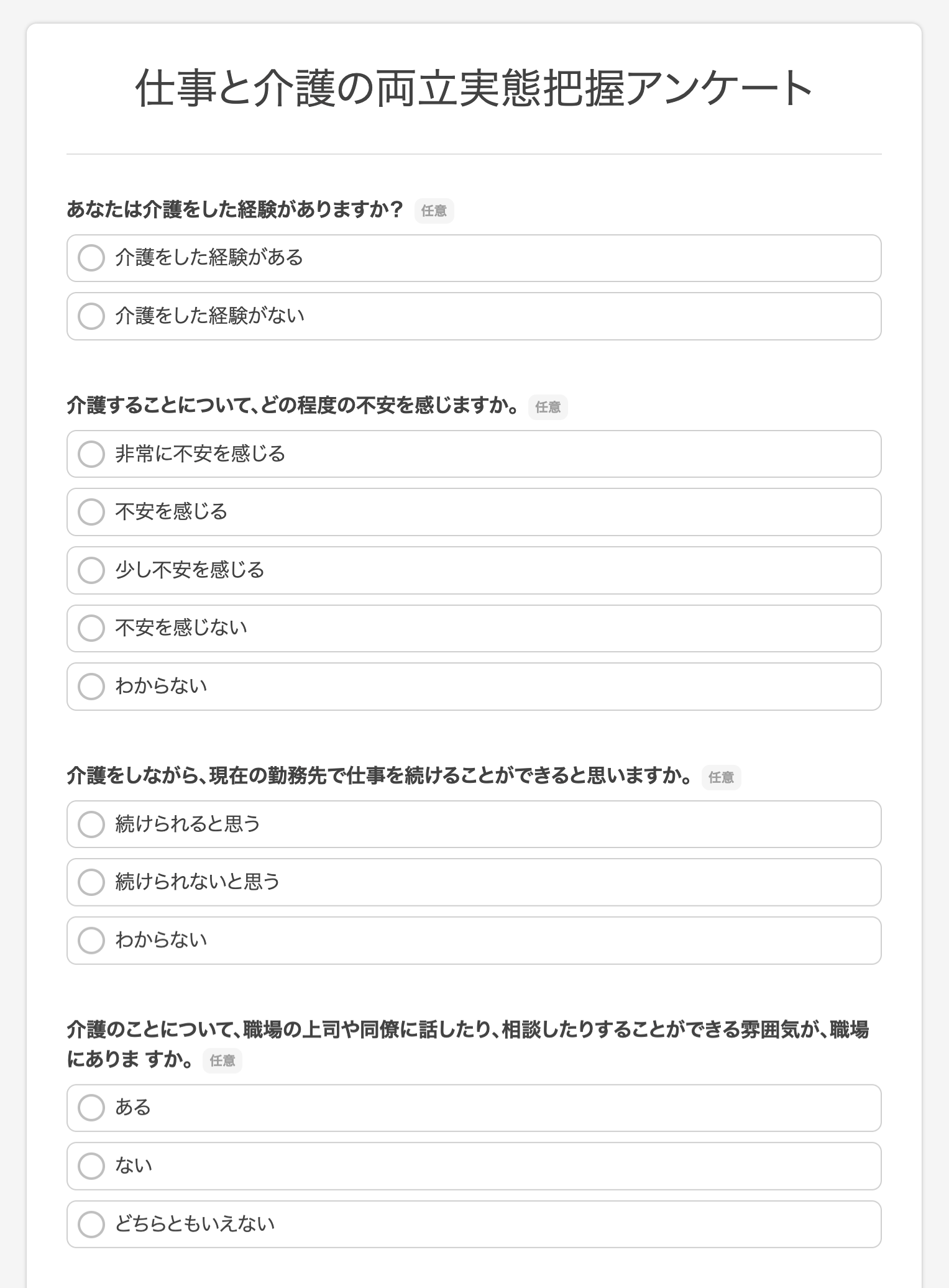Click 任意 badge beside workplace atmosphere question
The height and width of the screenshot is (1288, 949).
coord(222,1061)
